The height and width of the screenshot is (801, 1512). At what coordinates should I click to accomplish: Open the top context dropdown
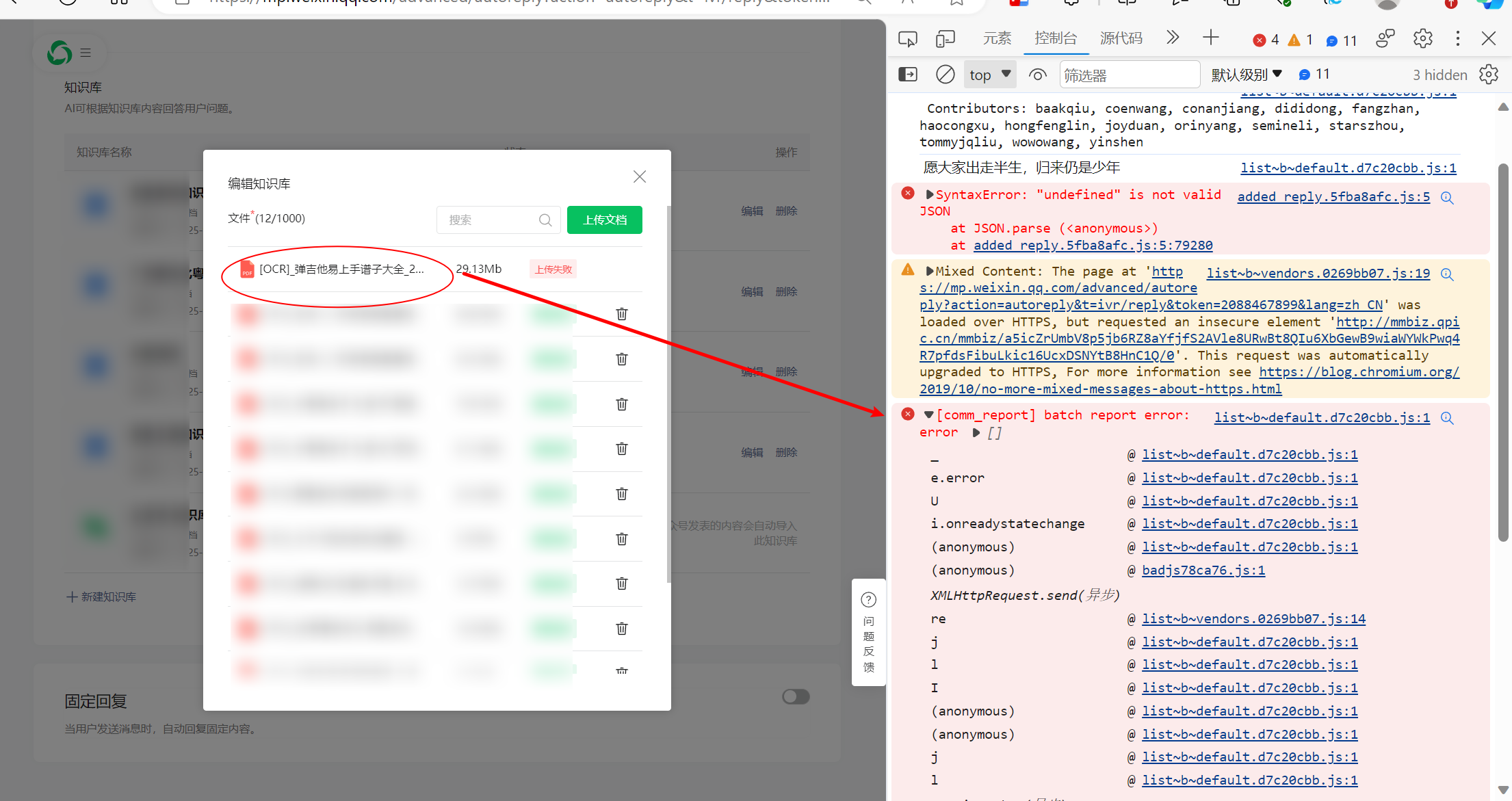[989, 75]
